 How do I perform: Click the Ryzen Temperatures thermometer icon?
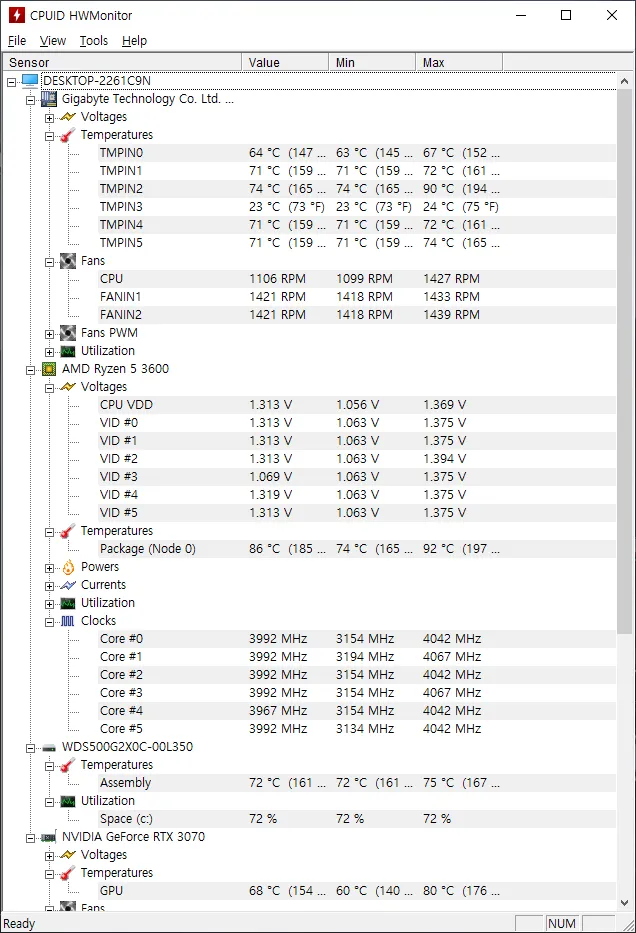(x=68, y=531)
